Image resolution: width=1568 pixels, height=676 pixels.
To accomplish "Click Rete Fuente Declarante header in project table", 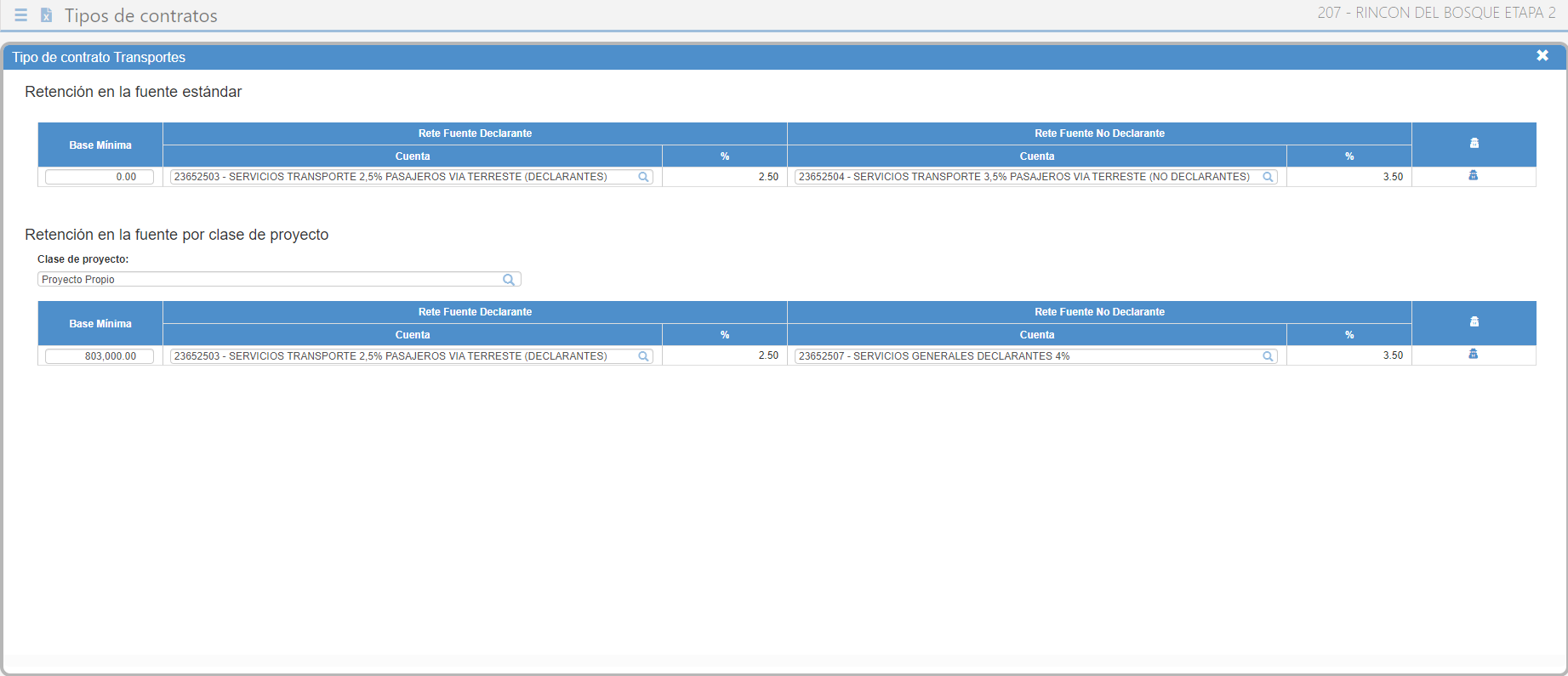I will [475, 312].
